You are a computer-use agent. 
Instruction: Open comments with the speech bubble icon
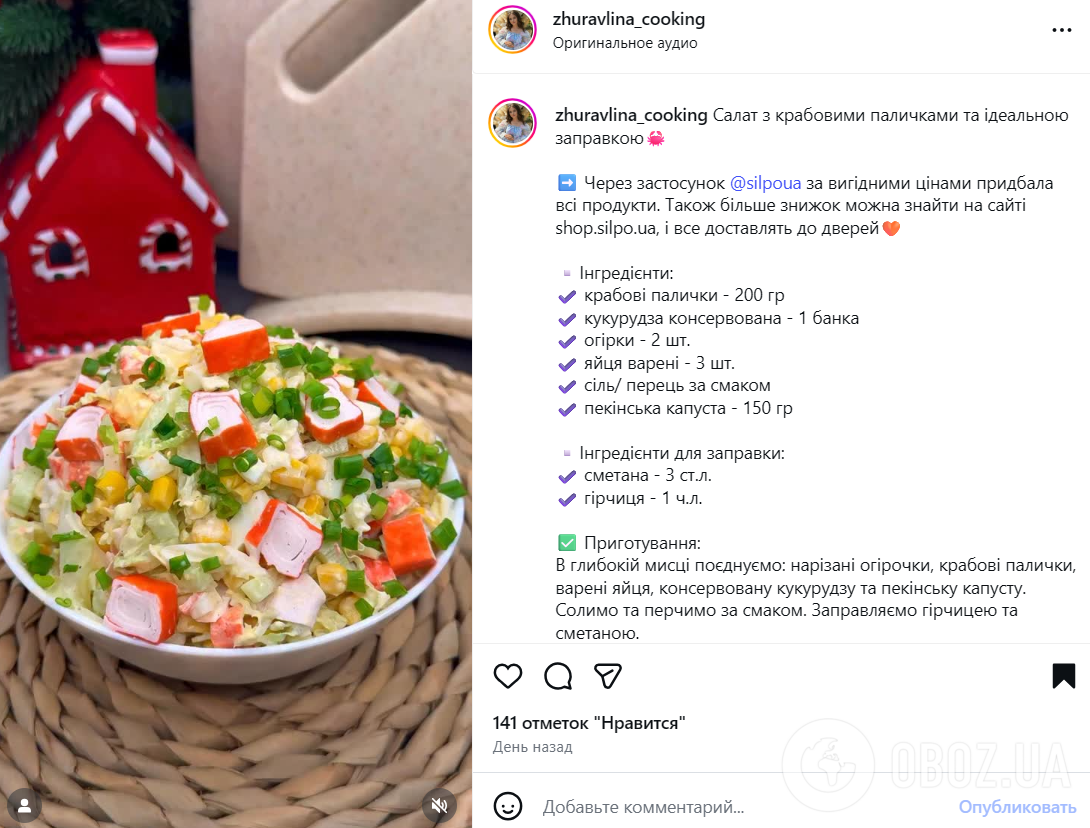(558, 676)
